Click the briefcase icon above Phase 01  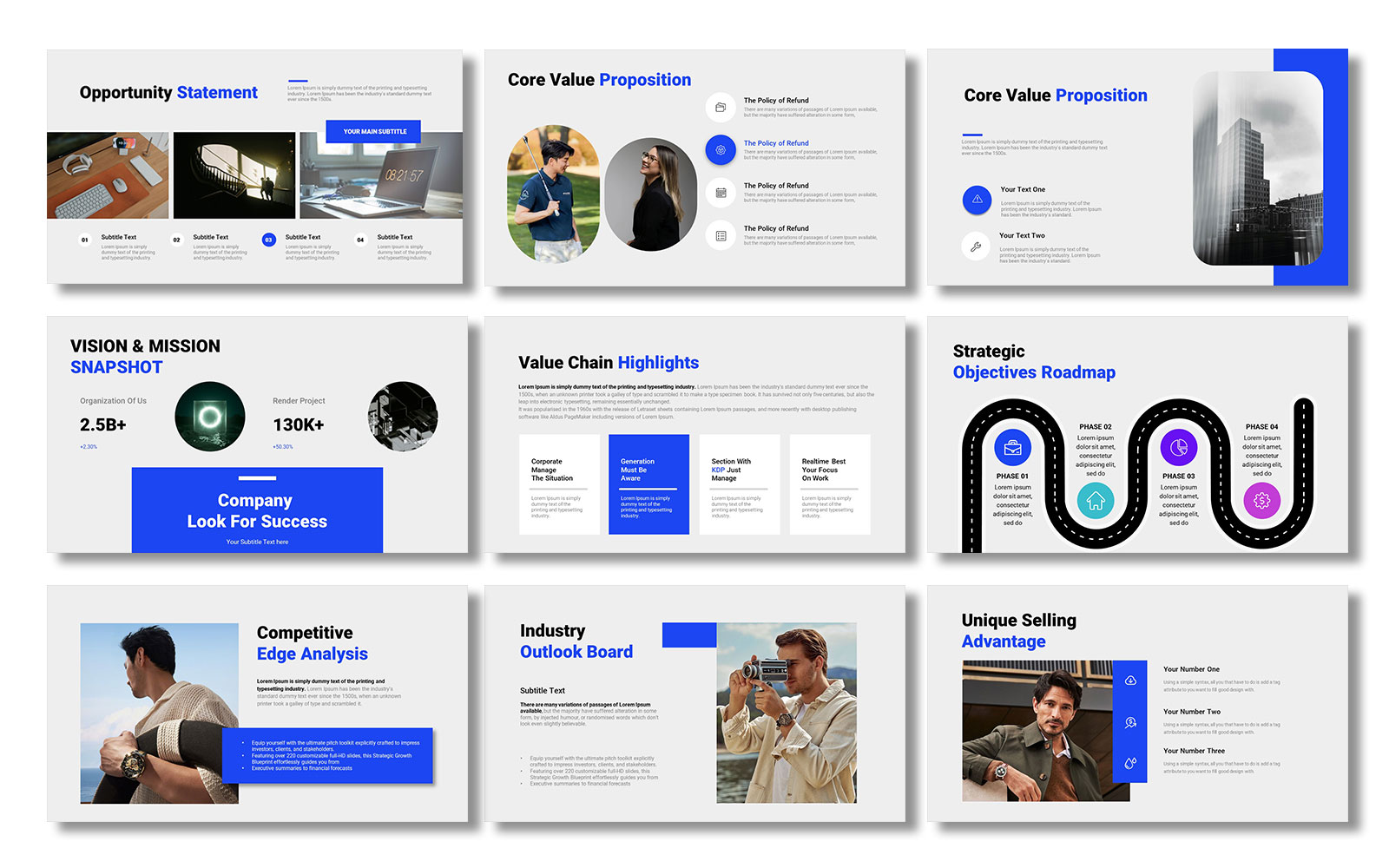click(1012, 448)
